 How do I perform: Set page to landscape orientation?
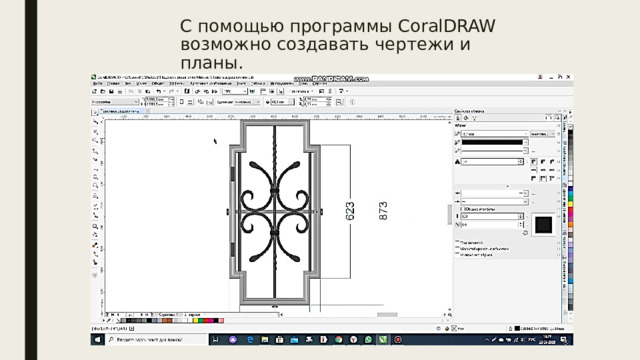click(190, 102)
